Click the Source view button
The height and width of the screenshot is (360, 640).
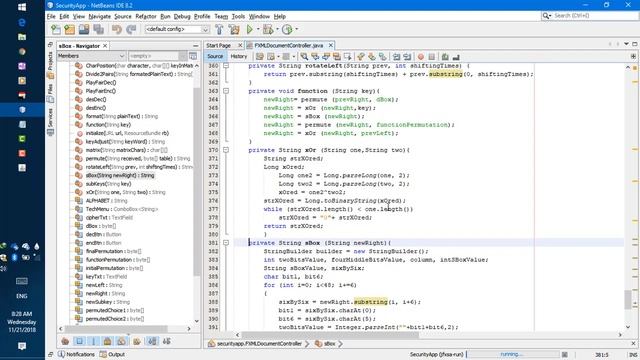pos(215,57)
